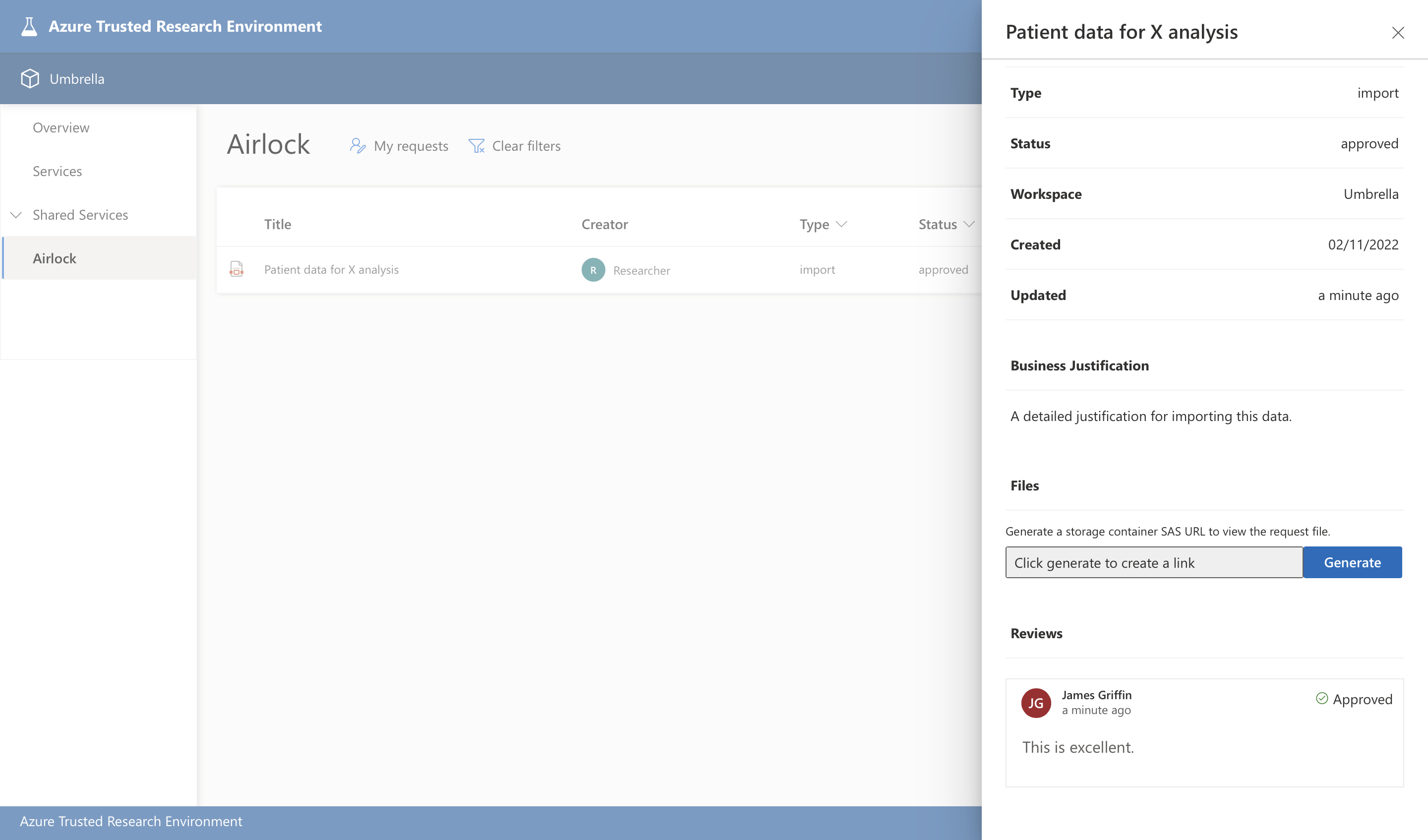Image resolution: width=1428 pixels, height=840 pixels.
Task: Open the Status column filter dropdown
Action: coord(969,225)
